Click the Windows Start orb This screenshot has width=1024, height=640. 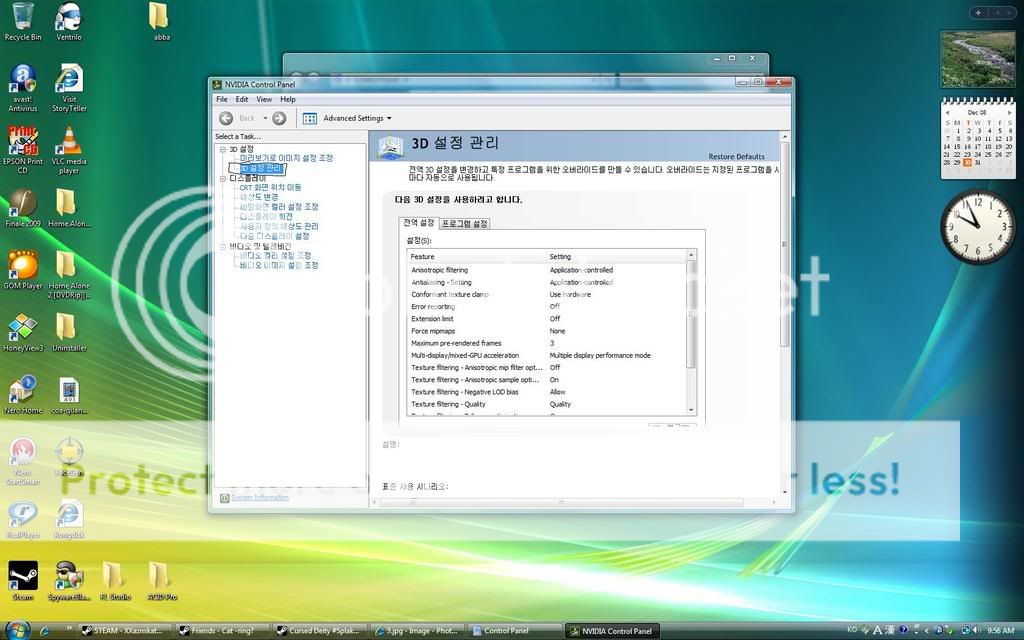[17, 630]
